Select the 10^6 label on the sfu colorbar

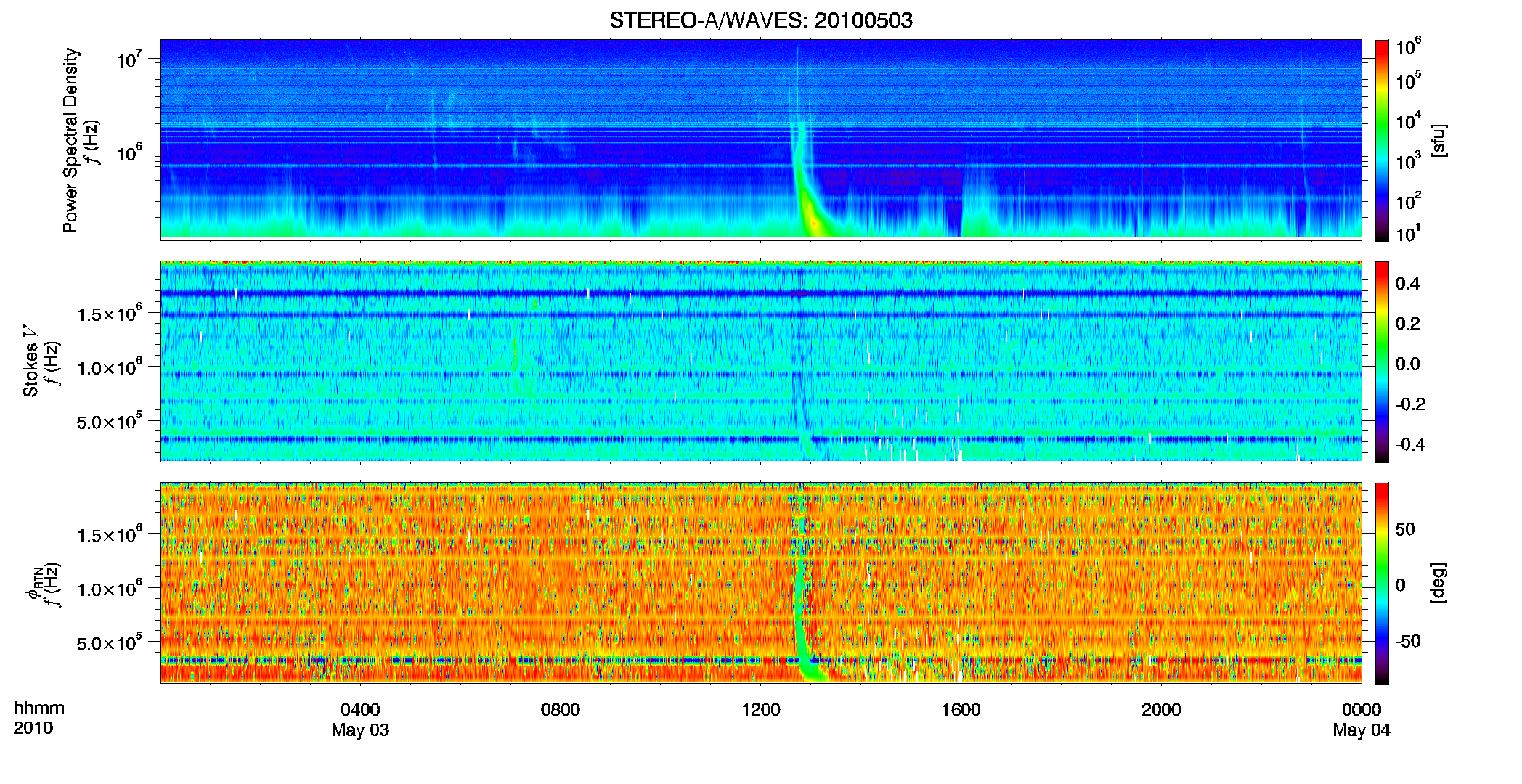click(1408, 47)
